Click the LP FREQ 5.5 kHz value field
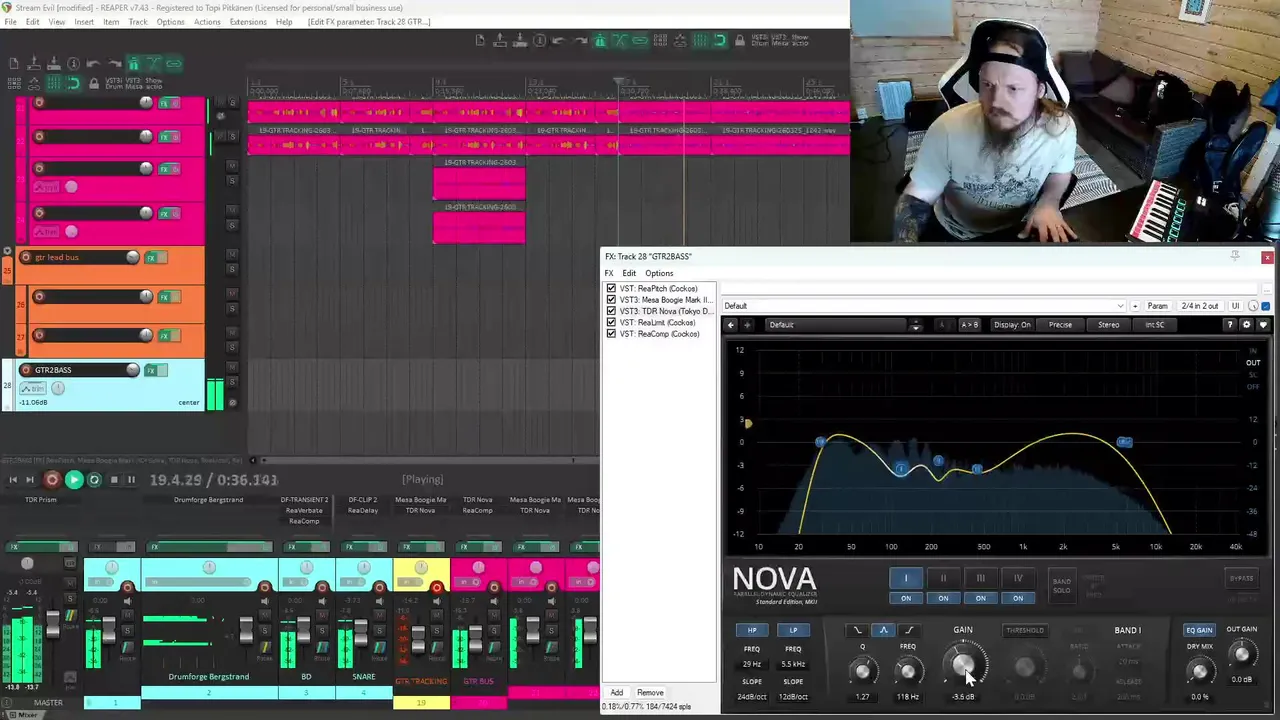The image size is (1280, 720). pos(793,664)
